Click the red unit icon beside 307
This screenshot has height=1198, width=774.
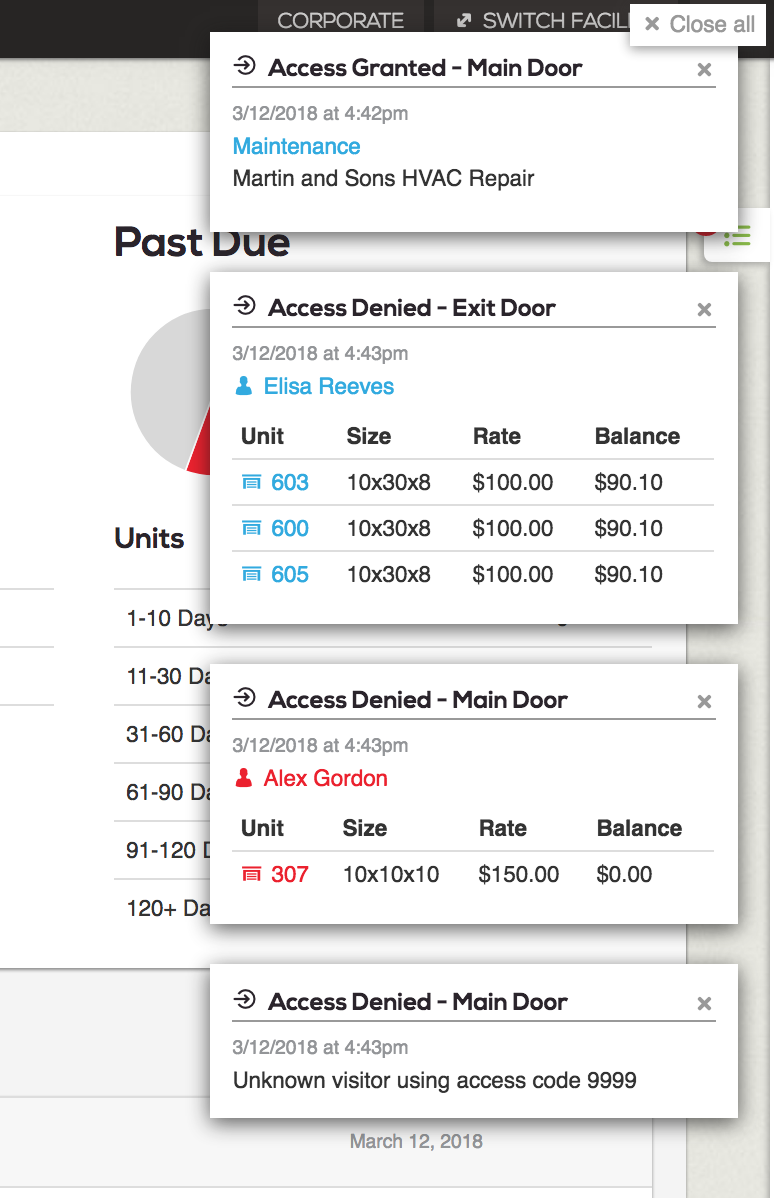pos(252,875)
